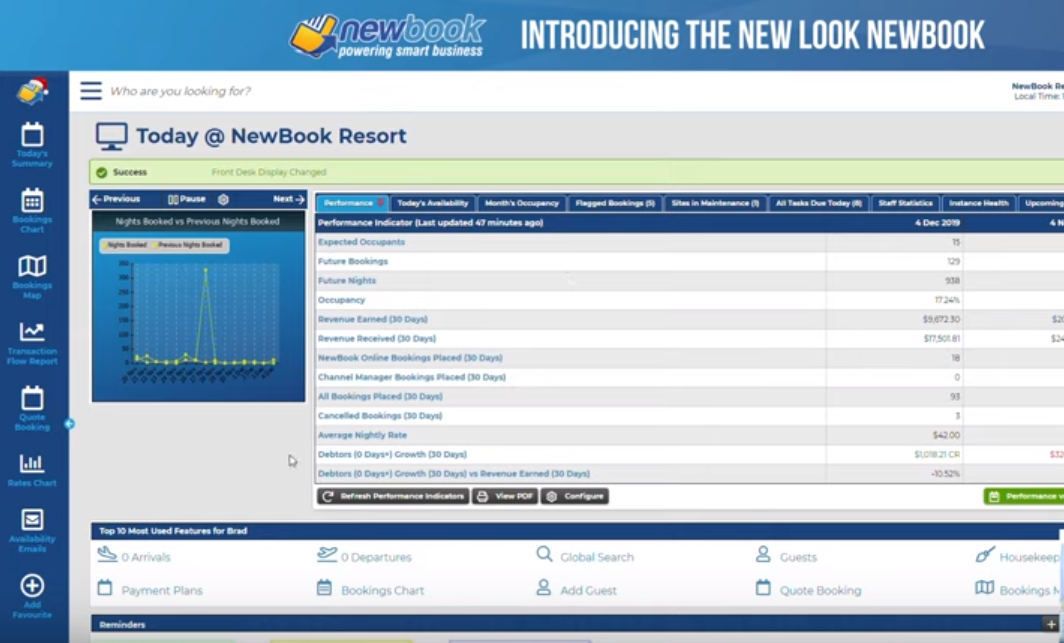
Task: Go to Next chart slide
Action: pos(288,199)
